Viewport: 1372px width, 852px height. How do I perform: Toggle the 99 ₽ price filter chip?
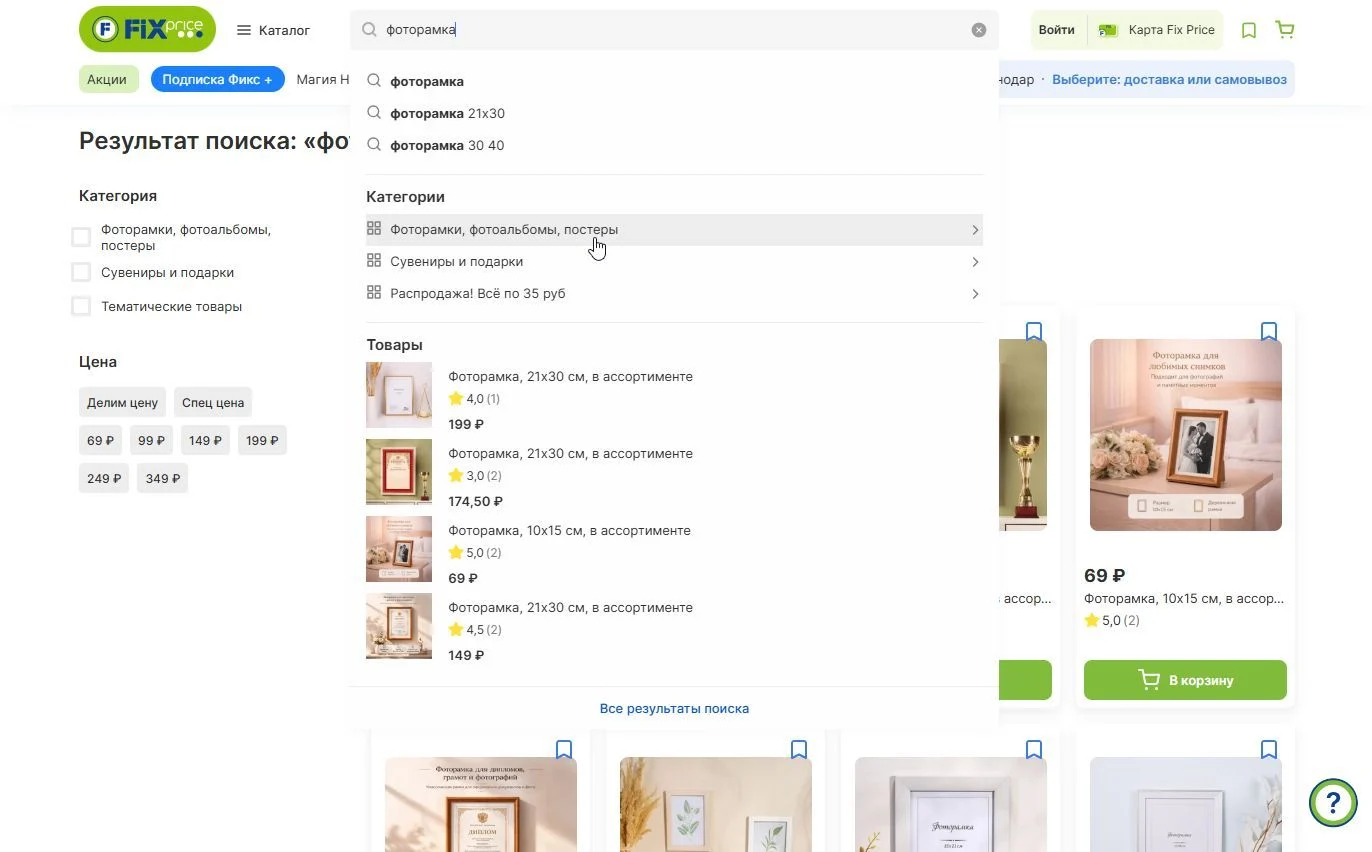[x=151, y=440]
